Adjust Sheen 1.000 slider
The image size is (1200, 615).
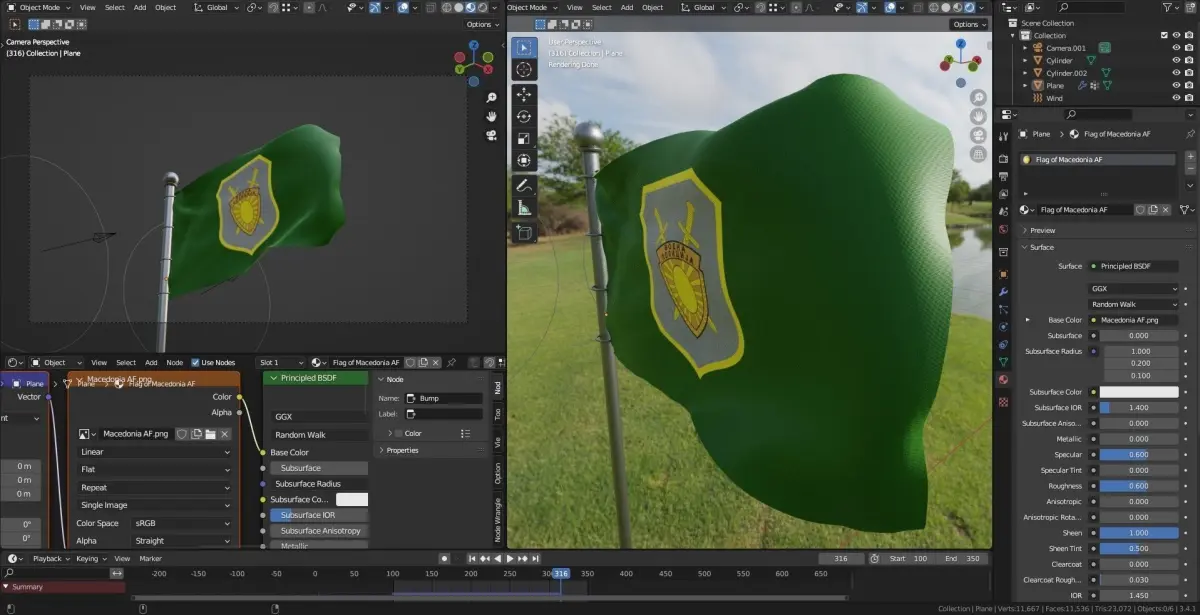coord(1139,533)
